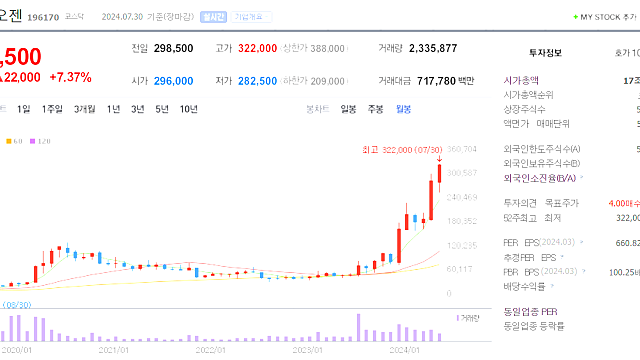This screenshot has height=360, width=640.
Task: Open the 동일업종 PER link
Action: 530,312
